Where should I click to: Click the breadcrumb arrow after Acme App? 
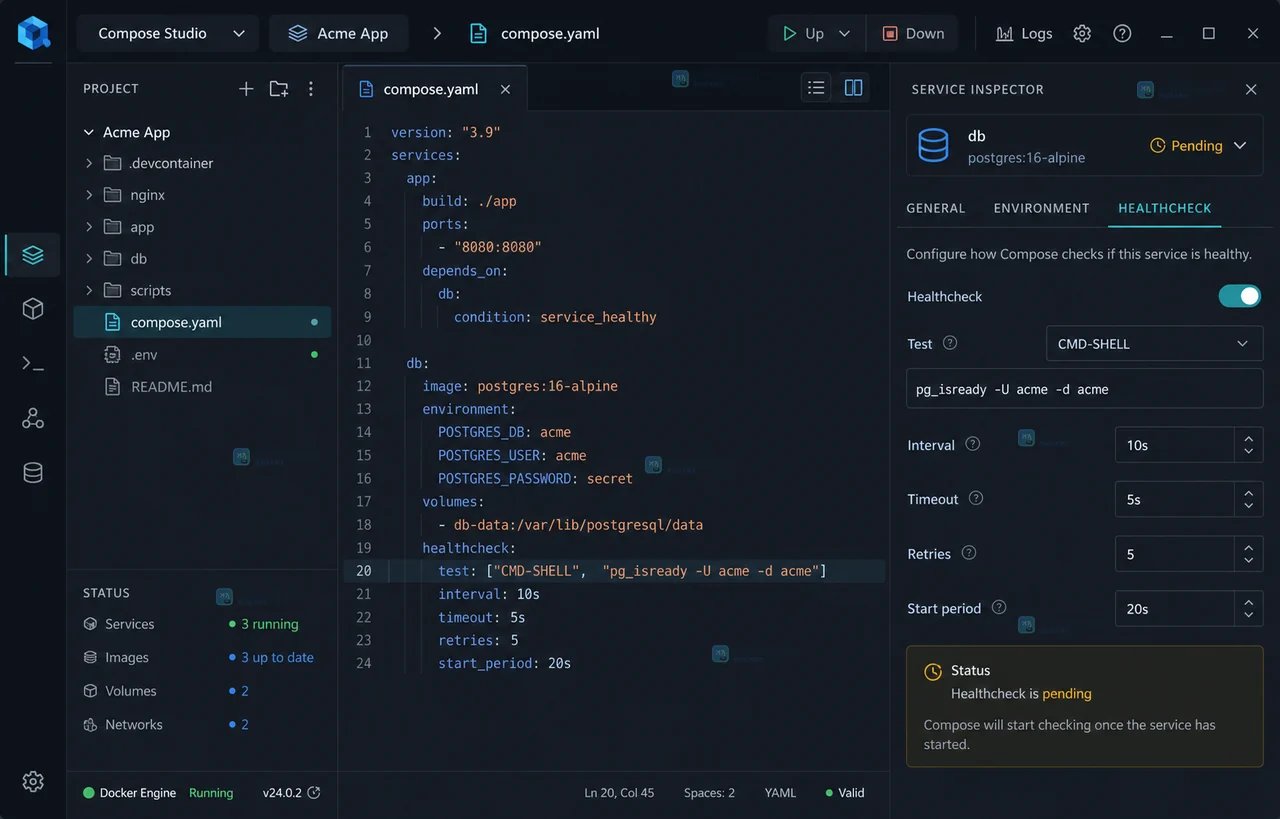click(437, 33)
